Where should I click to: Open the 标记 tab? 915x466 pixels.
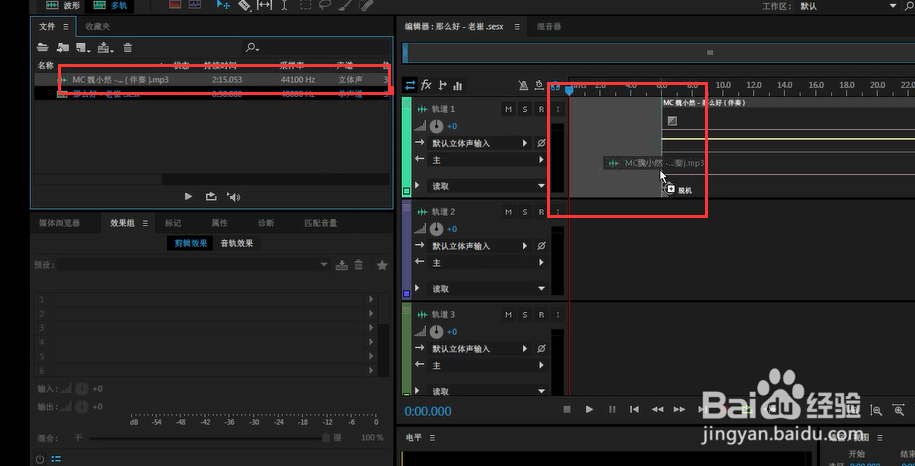click(173, 223)
